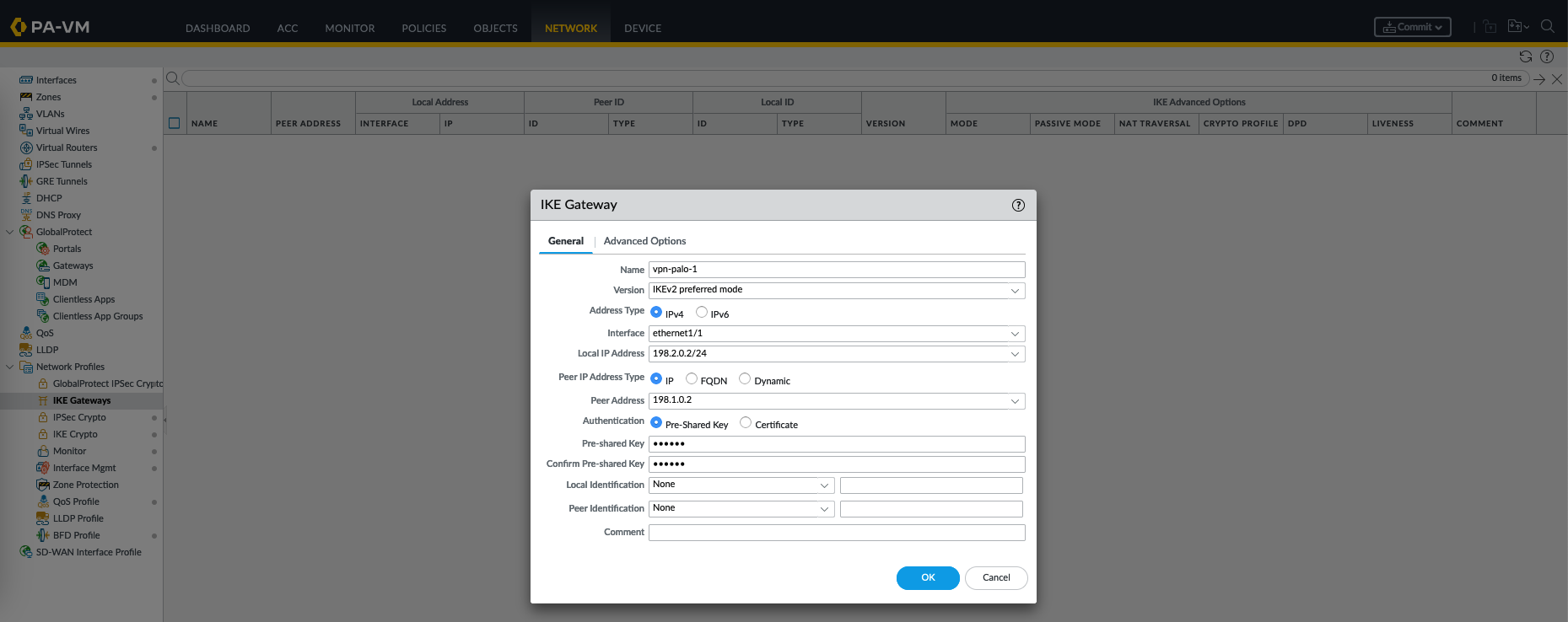Click into the Comment input field
1568x622 pixels.
tap(836, 533)
